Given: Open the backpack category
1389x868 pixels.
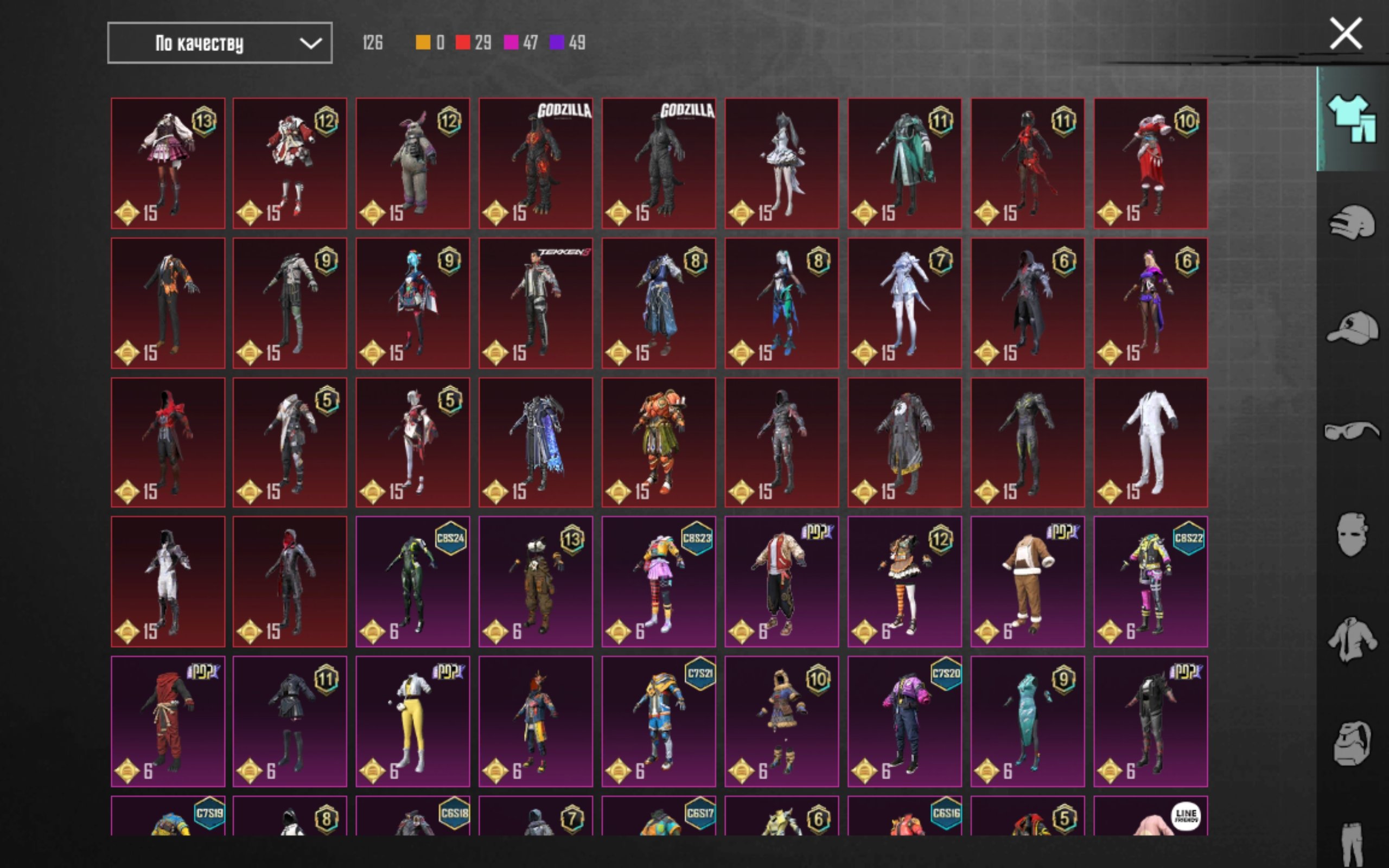Looking at the screenshot, I should (x=1352, y=743).
